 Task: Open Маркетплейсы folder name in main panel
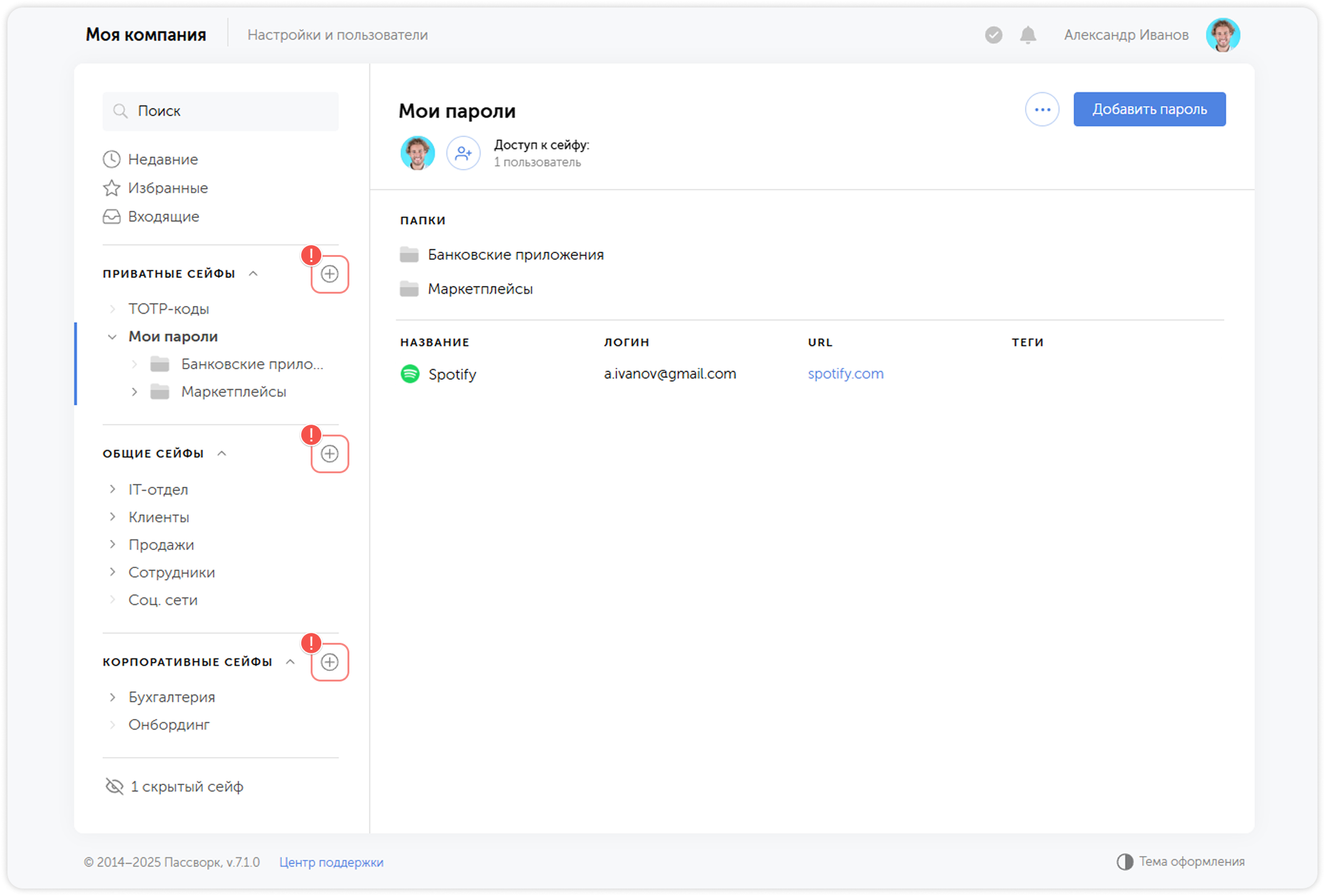480,289
